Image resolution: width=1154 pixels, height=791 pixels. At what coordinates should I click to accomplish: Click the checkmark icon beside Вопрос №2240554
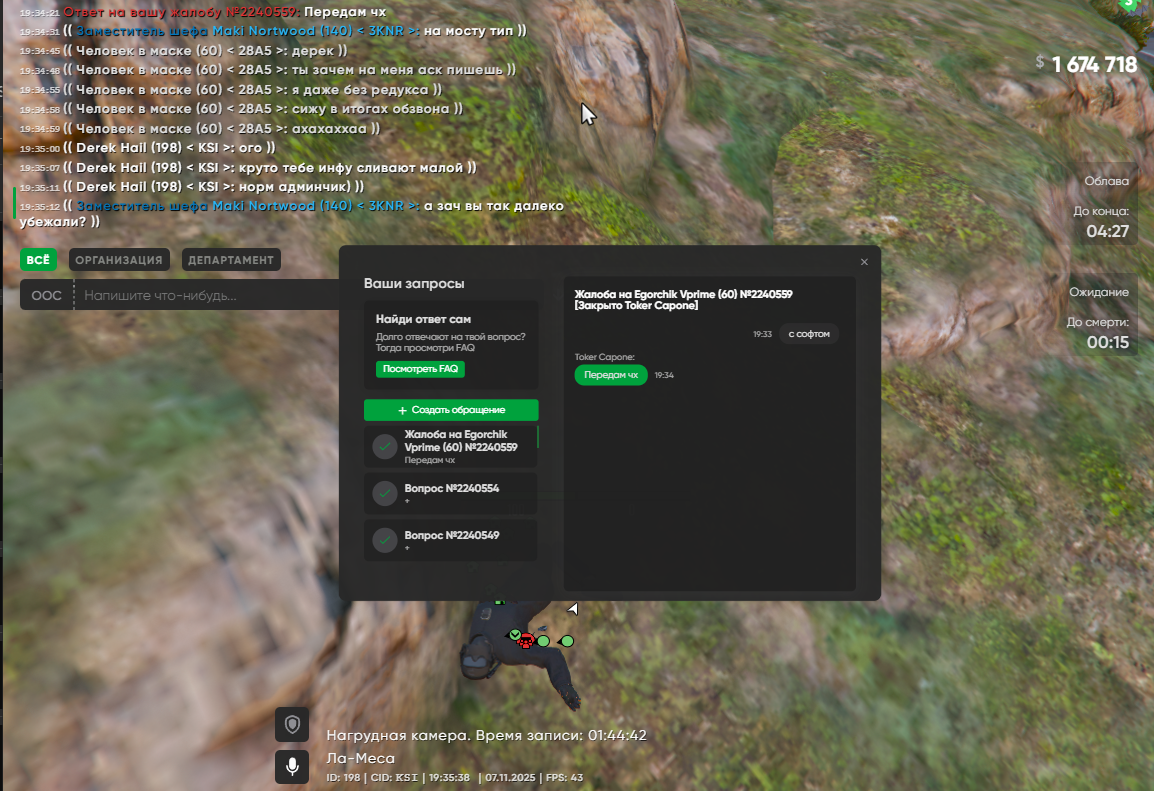tap(385, 493)
